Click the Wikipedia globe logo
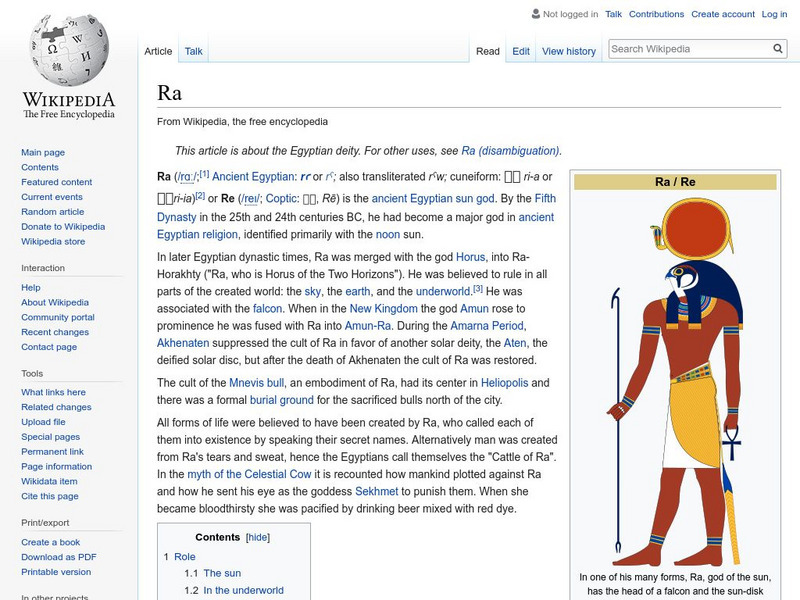 coord(68,50)
